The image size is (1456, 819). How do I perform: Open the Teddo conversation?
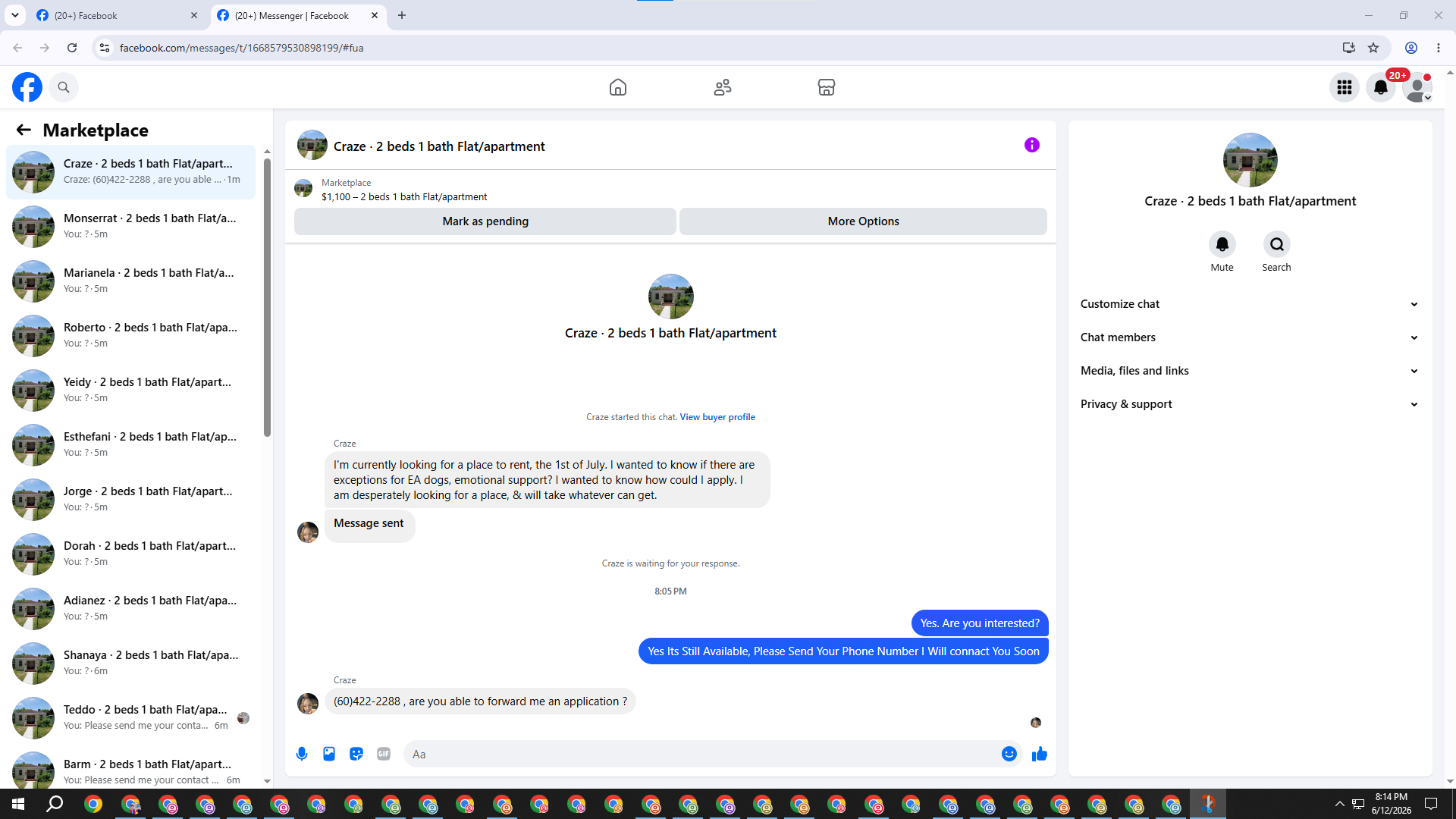[x=131, y=718]
